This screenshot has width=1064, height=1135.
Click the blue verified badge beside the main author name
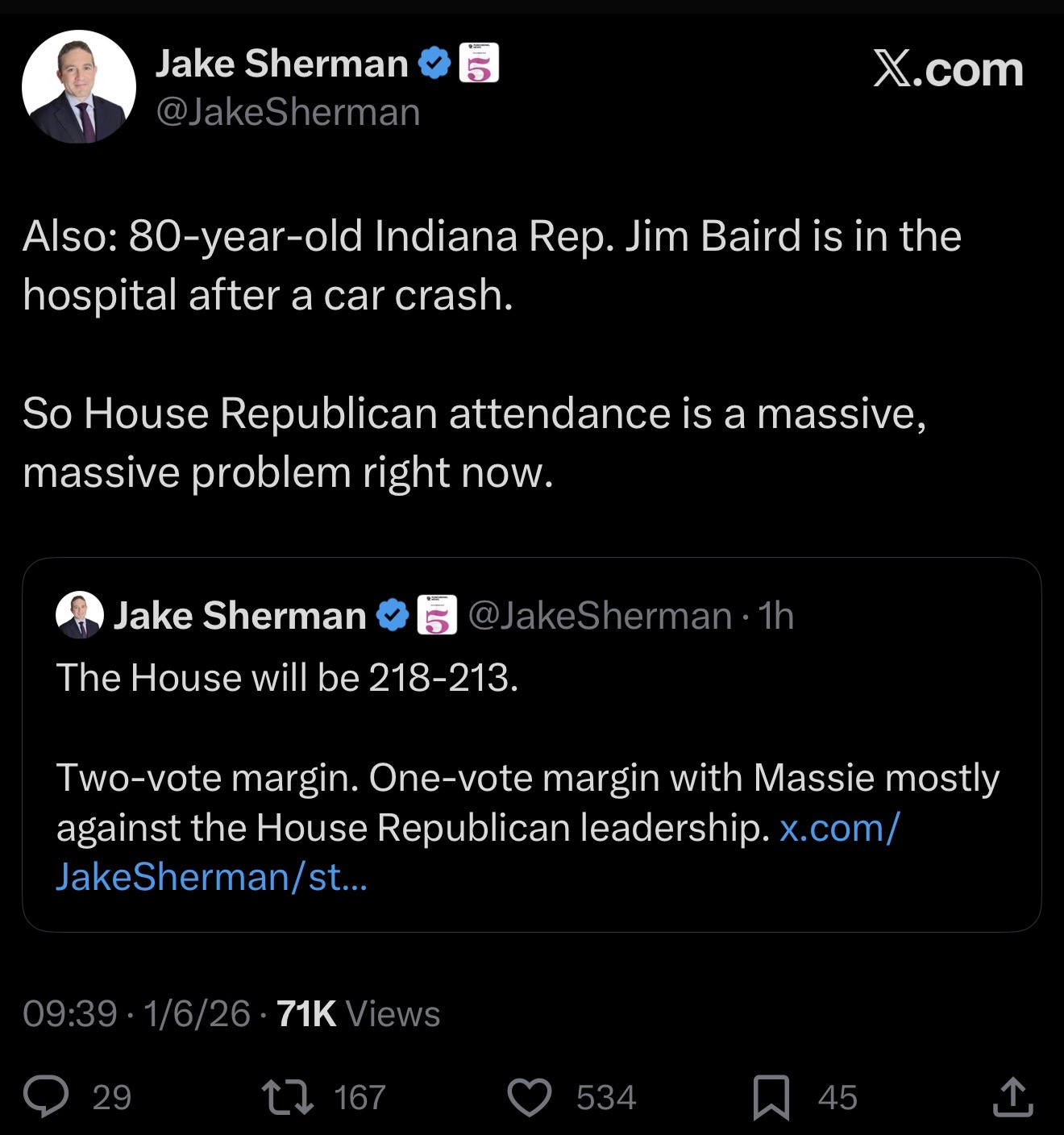tap(435, 64)
